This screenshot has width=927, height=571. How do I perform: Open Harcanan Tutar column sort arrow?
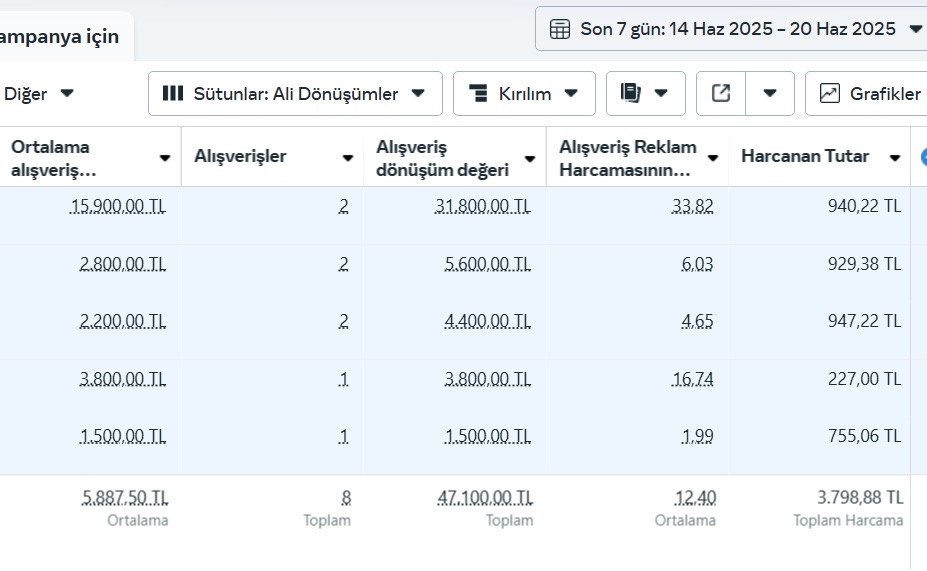(x=894, y=158)
